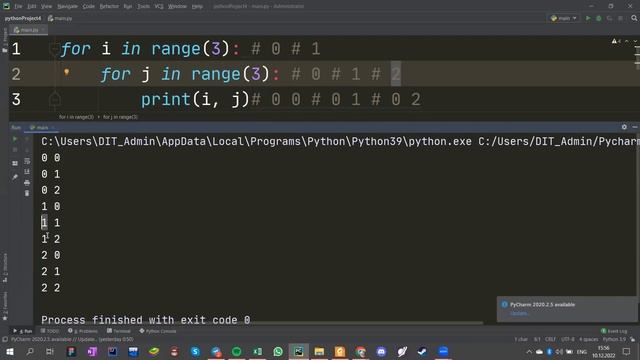Image resolution: width=640 pixels, height=360 pixels.
Task: Click the trash Clear All icon in Run panel
Action: (27, 193)
